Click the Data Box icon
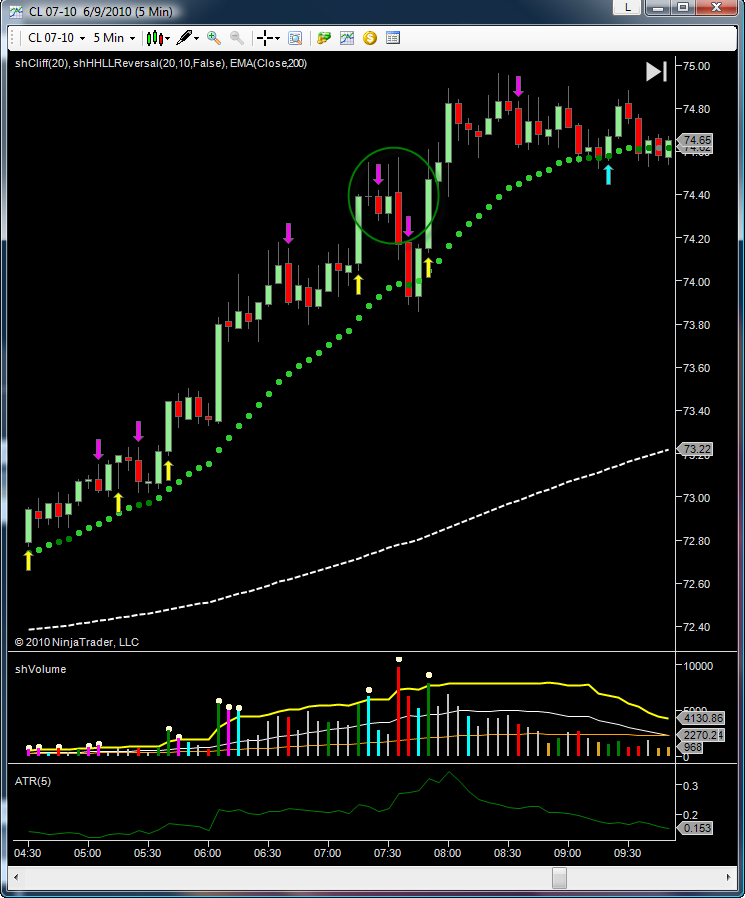 click(295, 38)
